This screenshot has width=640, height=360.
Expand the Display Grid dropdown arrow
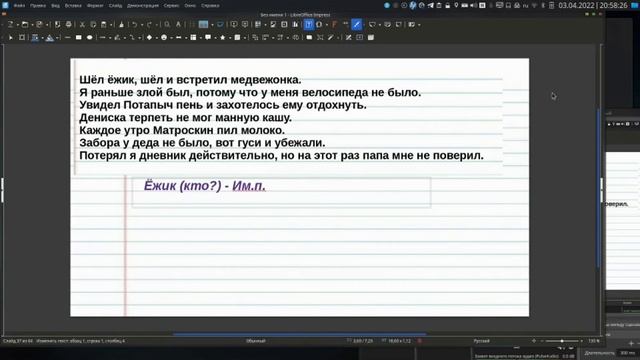pos(212,25)
